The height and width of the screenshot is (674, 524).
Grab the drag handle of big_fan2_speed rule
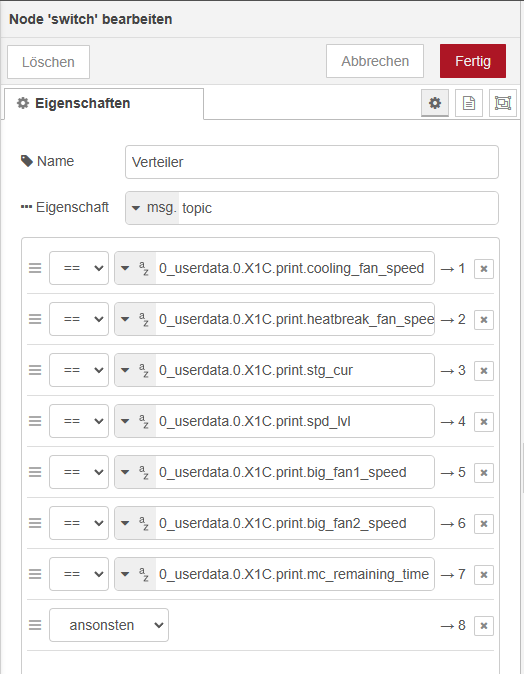(x=35, y=523)
